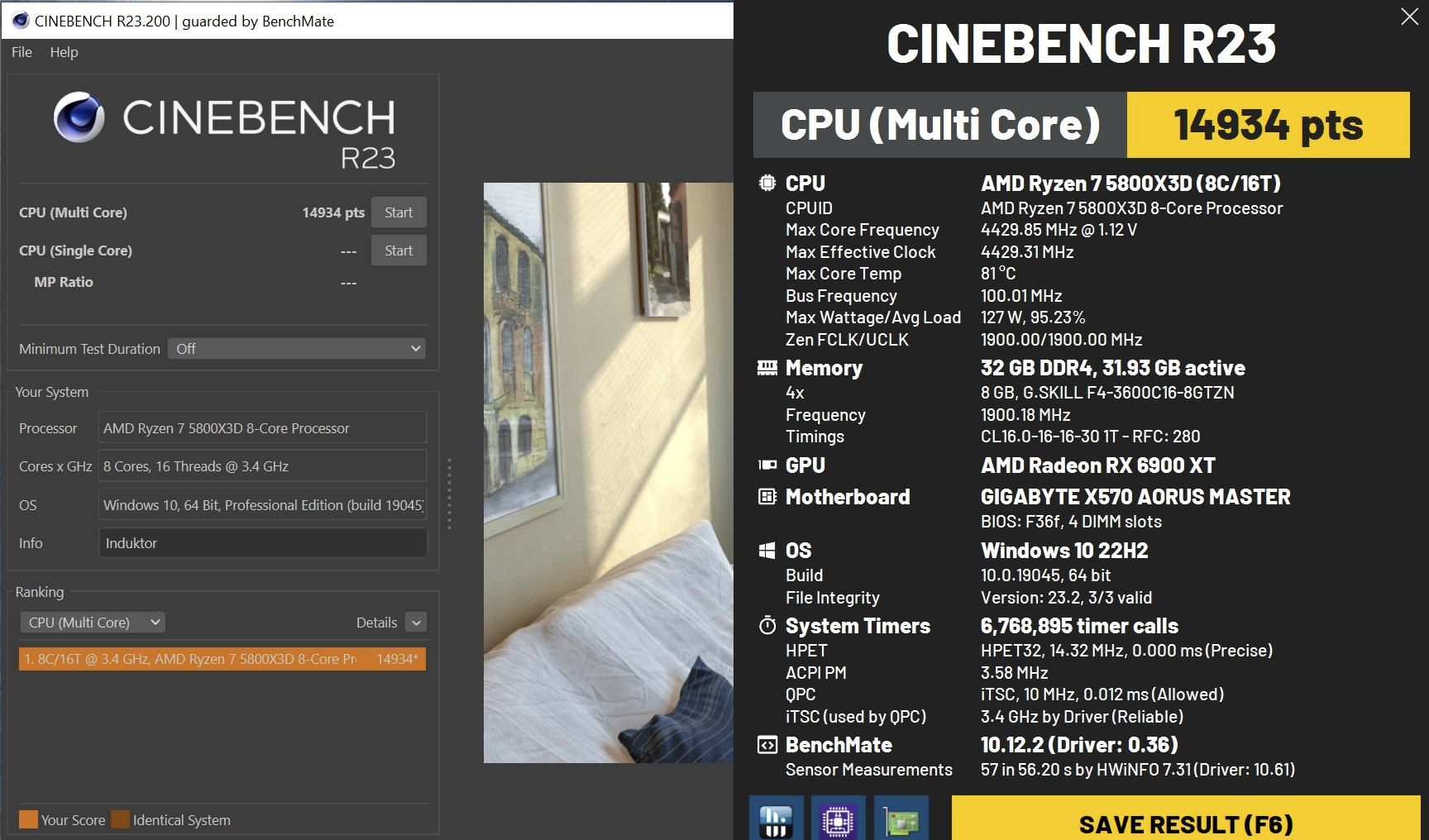
Task: Click the Windows 10 22H2 text
Action: pyautogui.click(x=1064, y=551)
